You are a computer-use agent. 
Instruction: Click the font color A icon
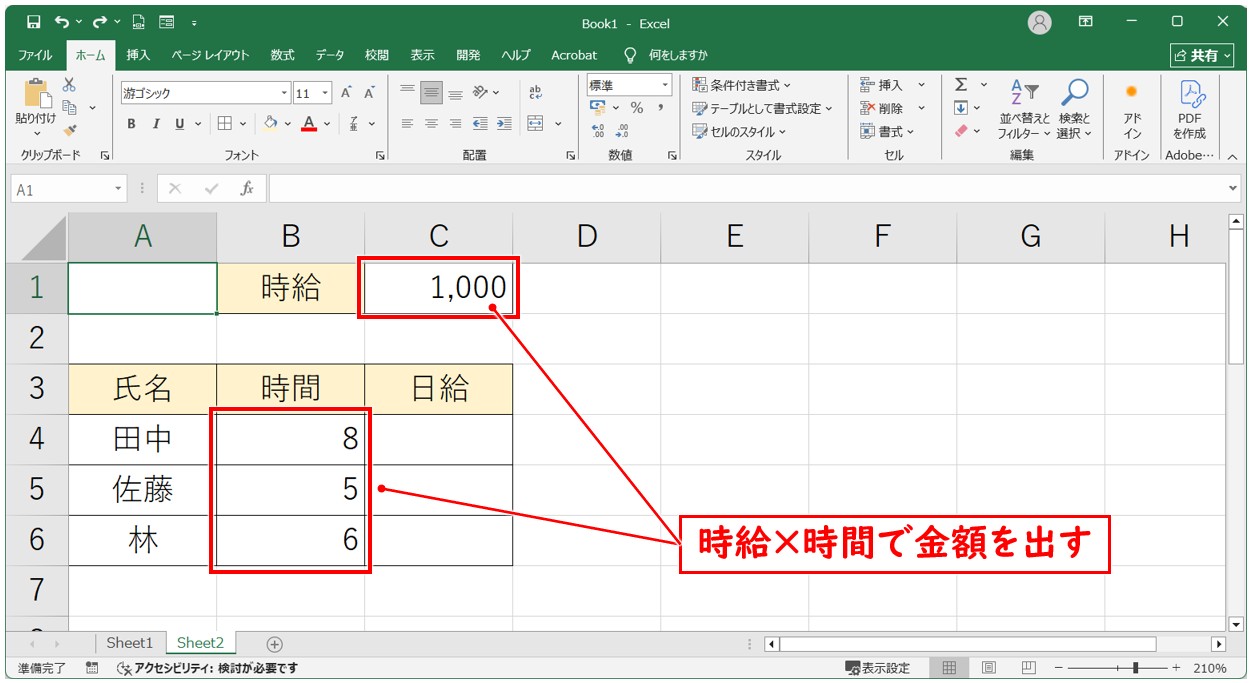tap(309, 124)
